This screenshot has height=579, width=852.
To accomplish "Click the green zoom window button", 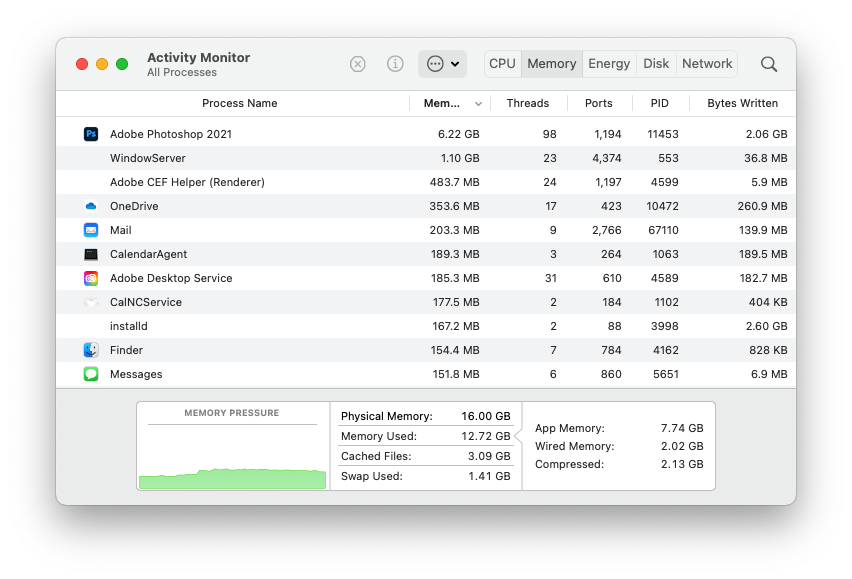I will coord(122,64).
